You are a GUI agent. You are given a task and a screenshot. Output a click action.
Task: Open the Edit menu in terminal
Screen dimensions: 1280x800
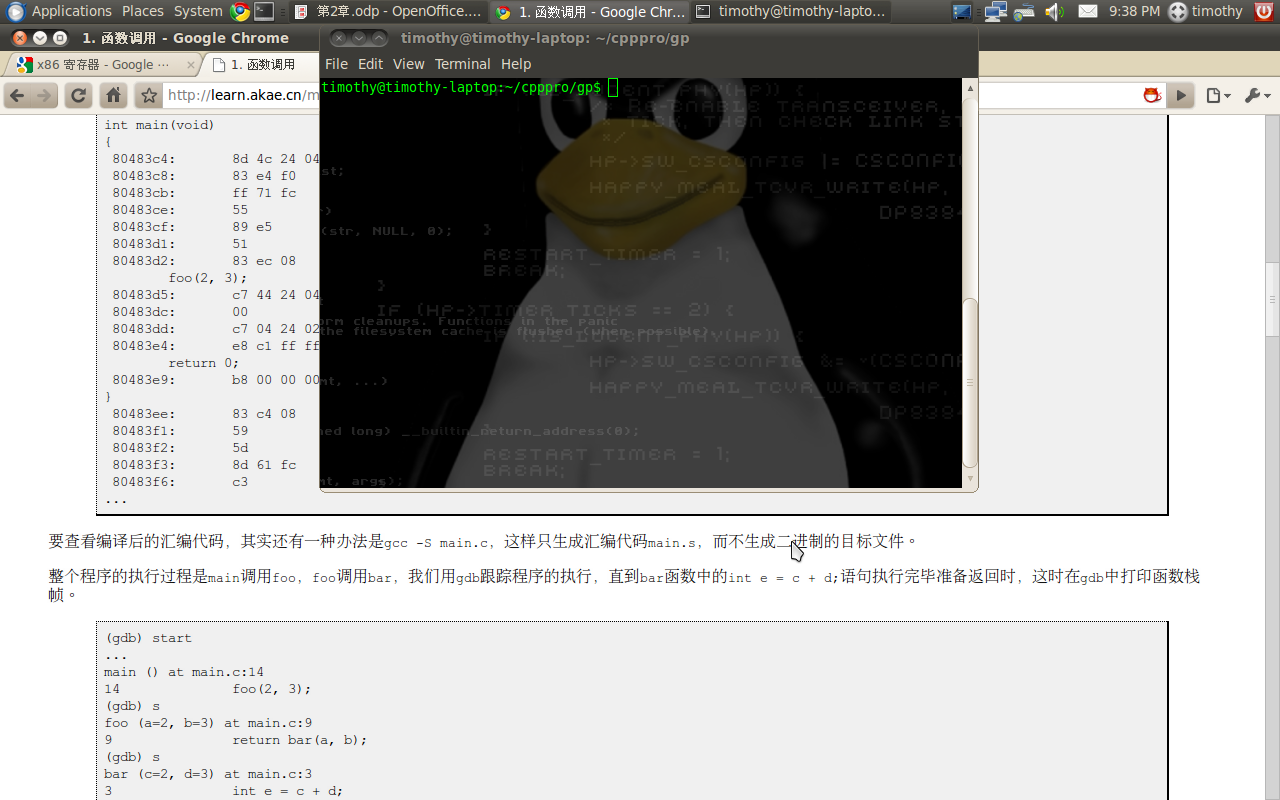370,64
